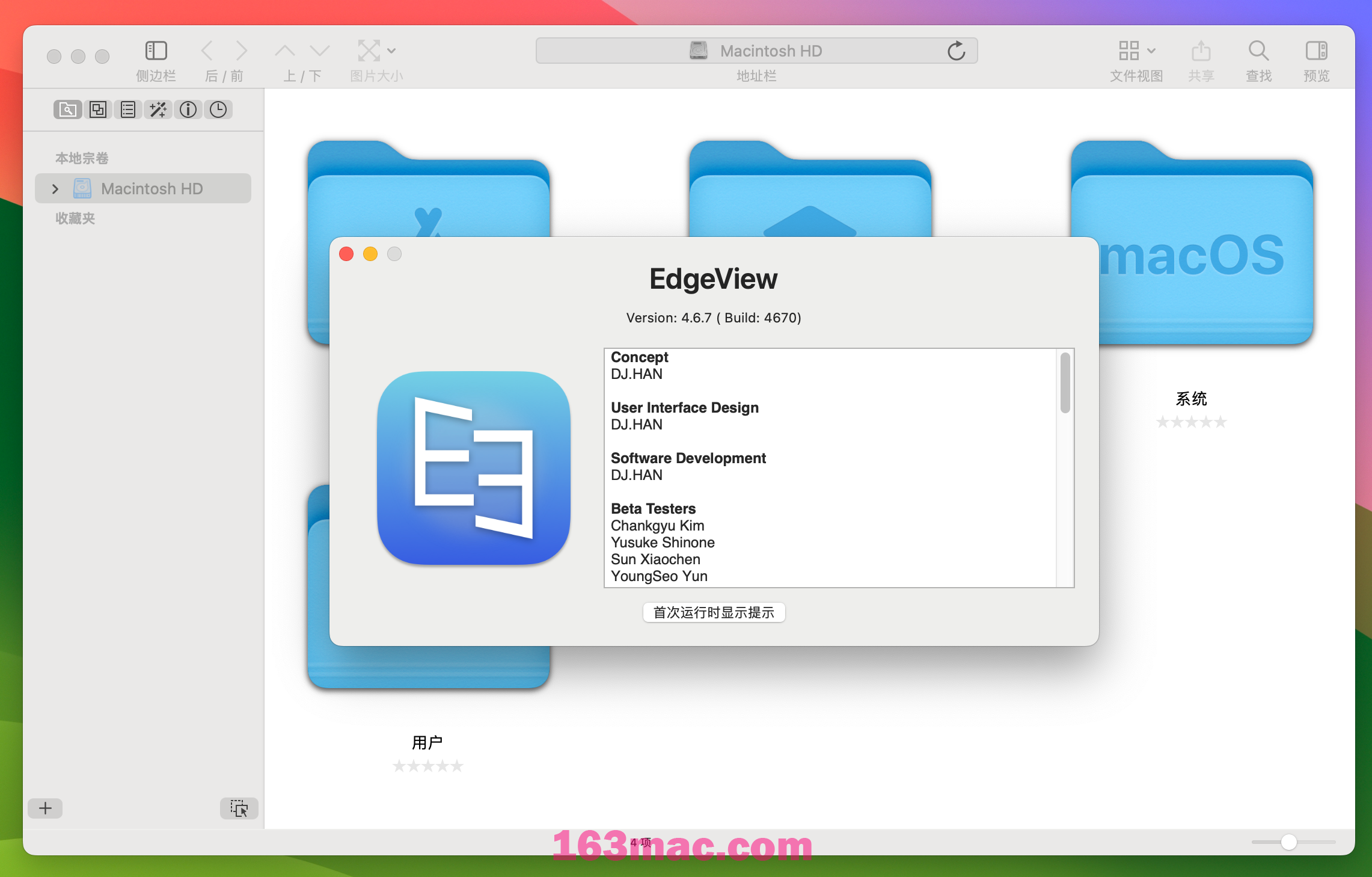The height and width of the screenshot is (877, 1372).
Task: Open the 文件视图 grid view icon
Action: coord(1129,51)
